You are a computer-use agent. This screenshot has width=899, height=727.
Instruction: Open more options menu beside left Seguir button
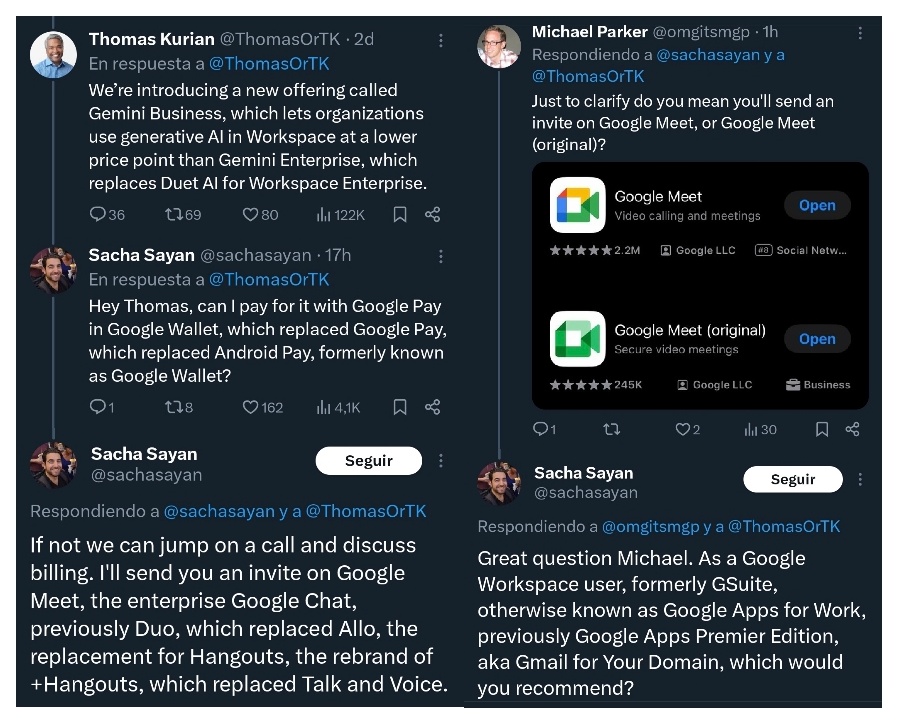pyautogui.click(x=441, y=461)
